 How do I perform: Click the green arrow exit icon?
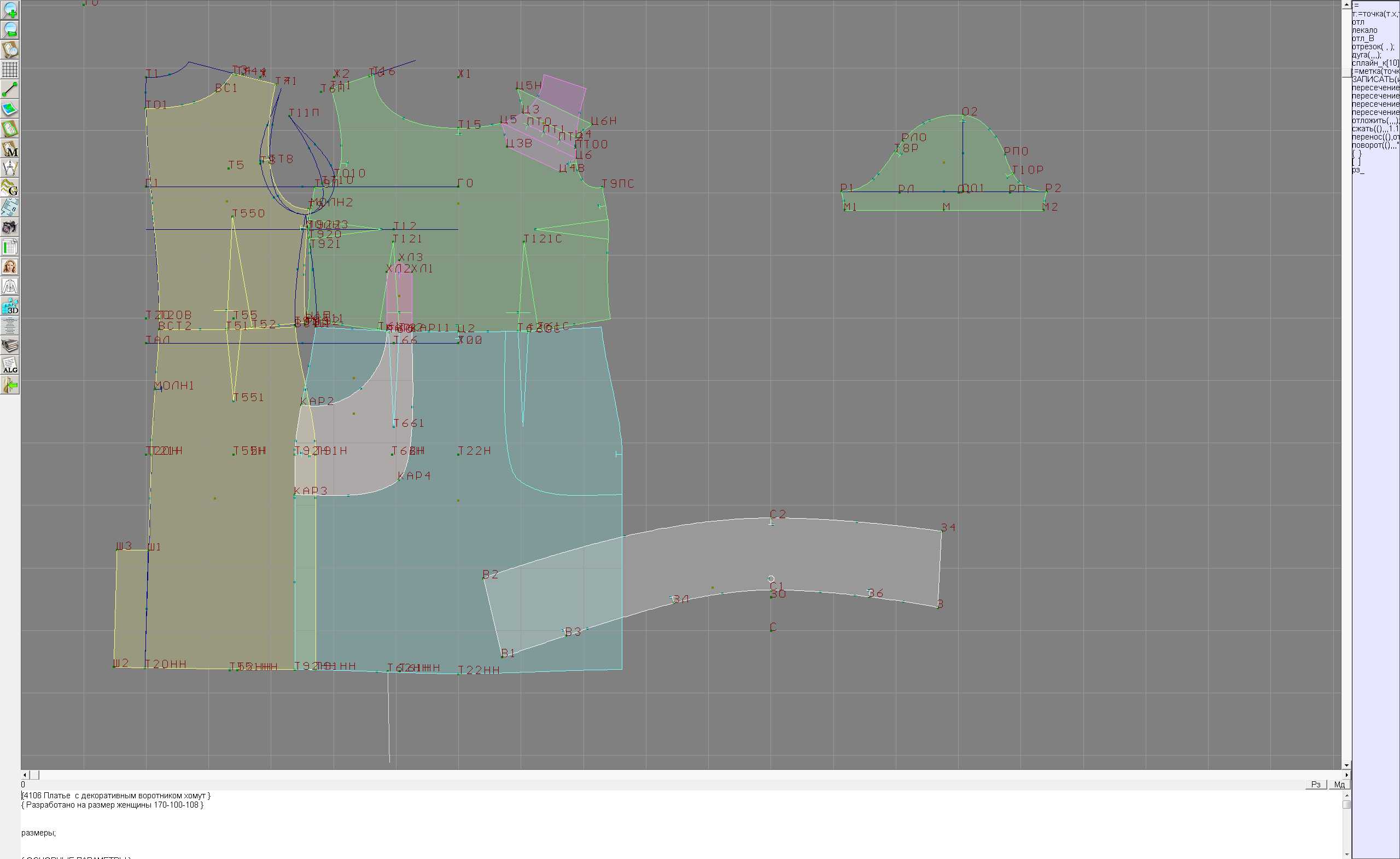pyautogui.click(x=10, y=385)
